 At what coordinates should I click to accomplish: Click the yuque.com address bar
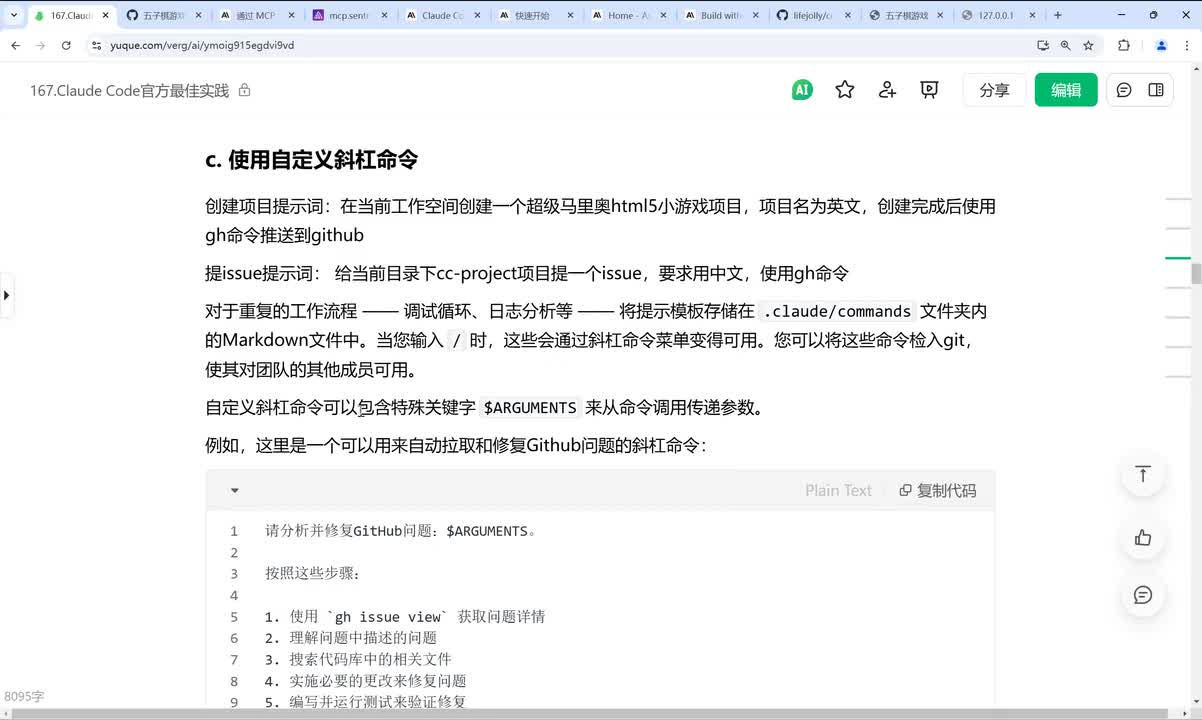point(560,45)
